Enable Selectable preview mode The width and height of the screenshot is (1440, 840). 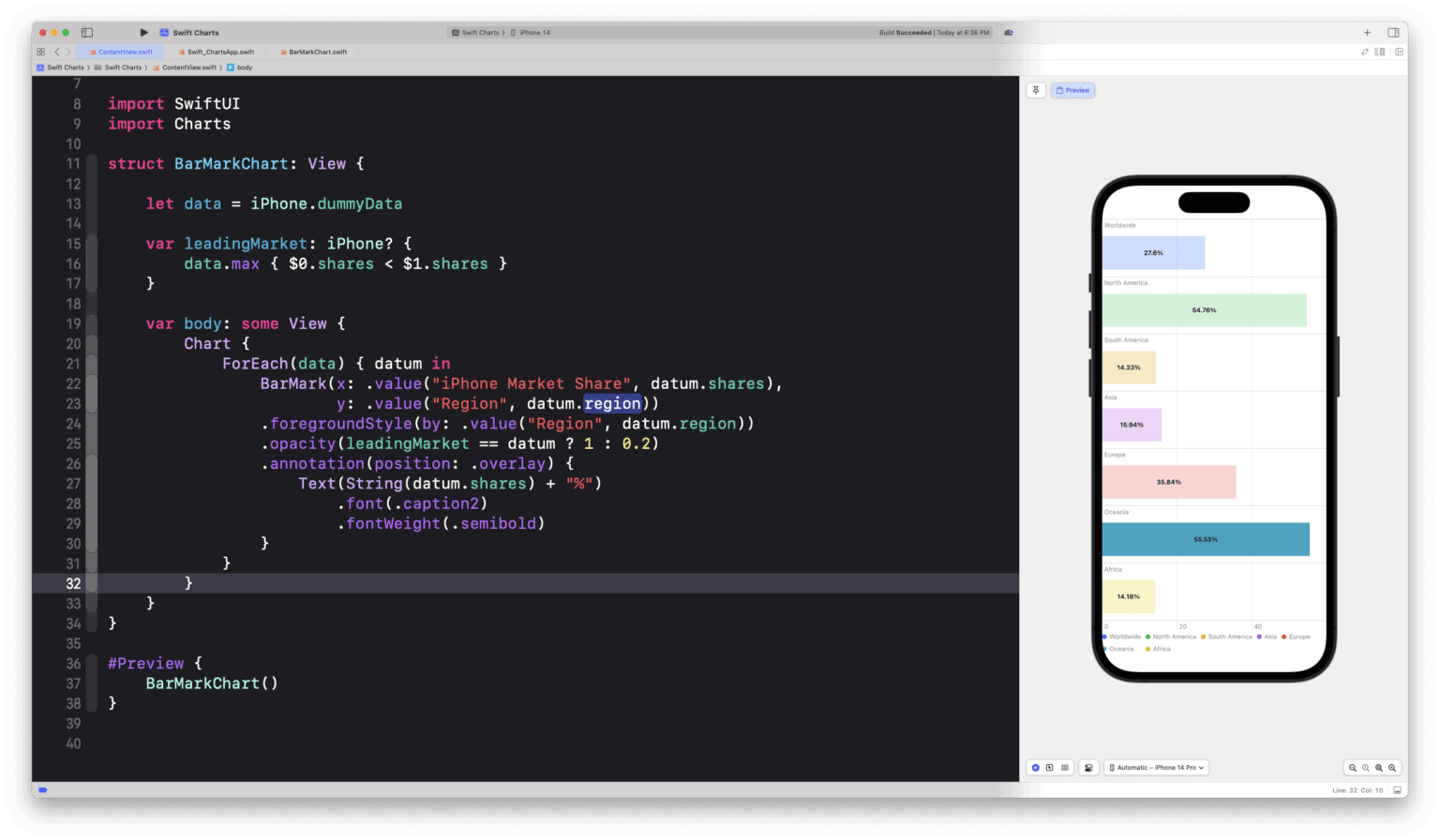[x=1049, y=767]
